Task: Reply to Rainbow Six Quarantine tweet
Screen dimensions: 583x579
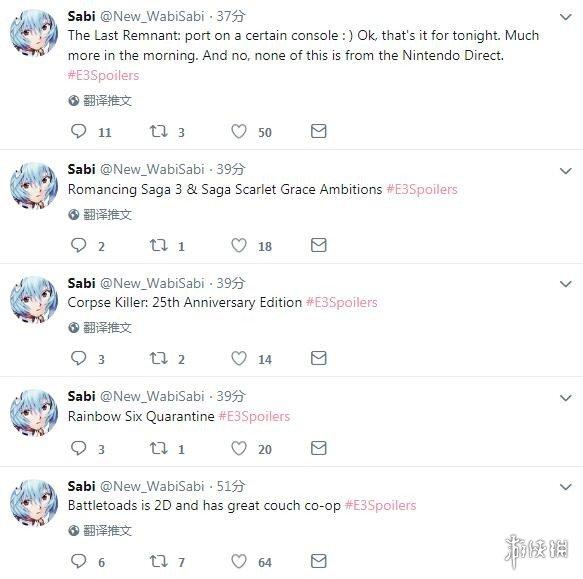Action: [x=78, y=448]
